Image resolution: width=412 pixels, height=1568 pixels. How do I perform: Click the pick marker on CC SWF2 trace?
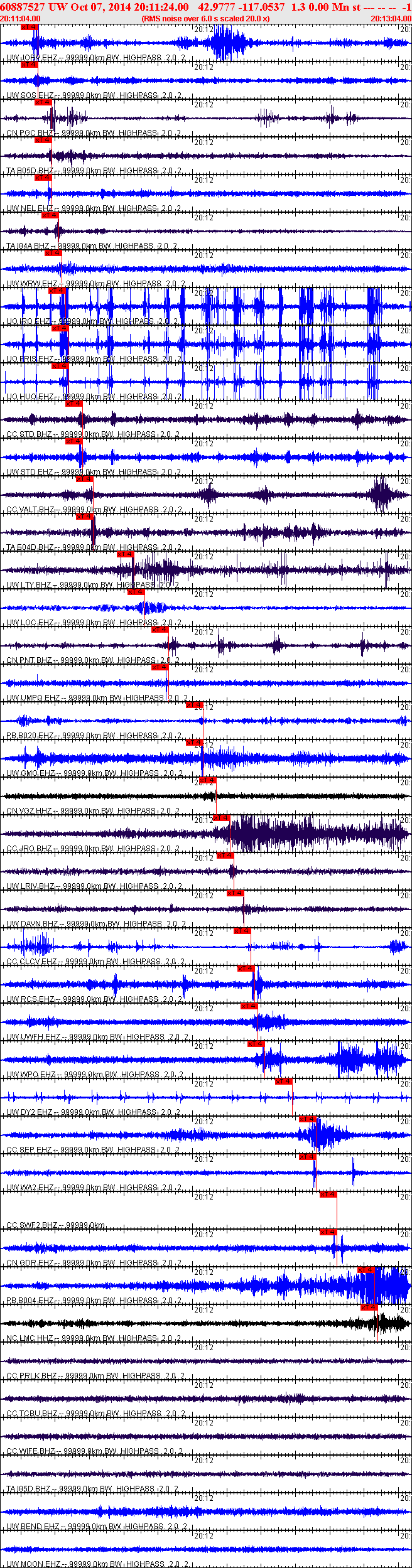tap(328, 1195)
